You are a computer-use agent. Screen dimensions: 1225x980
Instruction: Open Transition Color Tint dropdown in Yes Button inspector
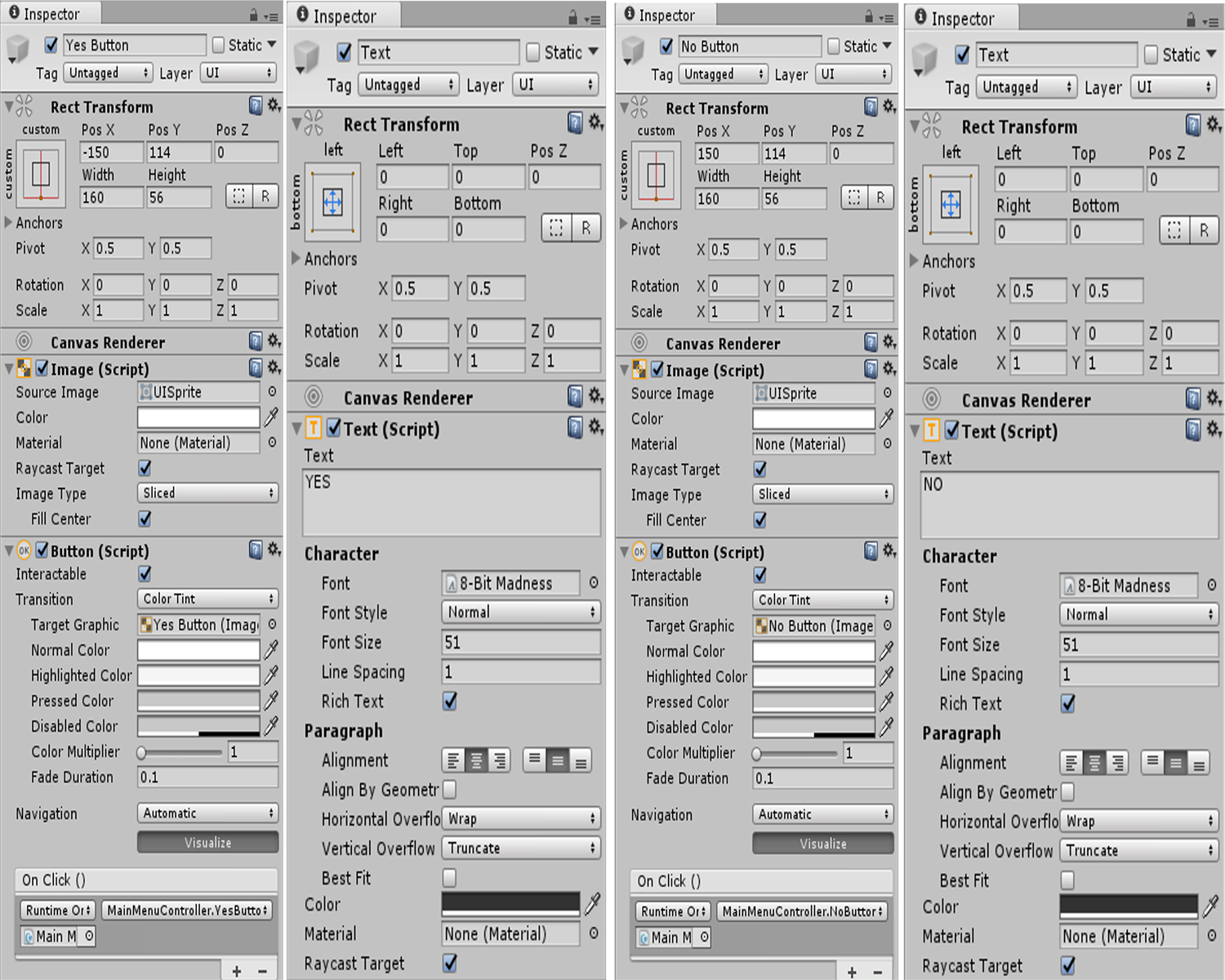click(208, 599)
